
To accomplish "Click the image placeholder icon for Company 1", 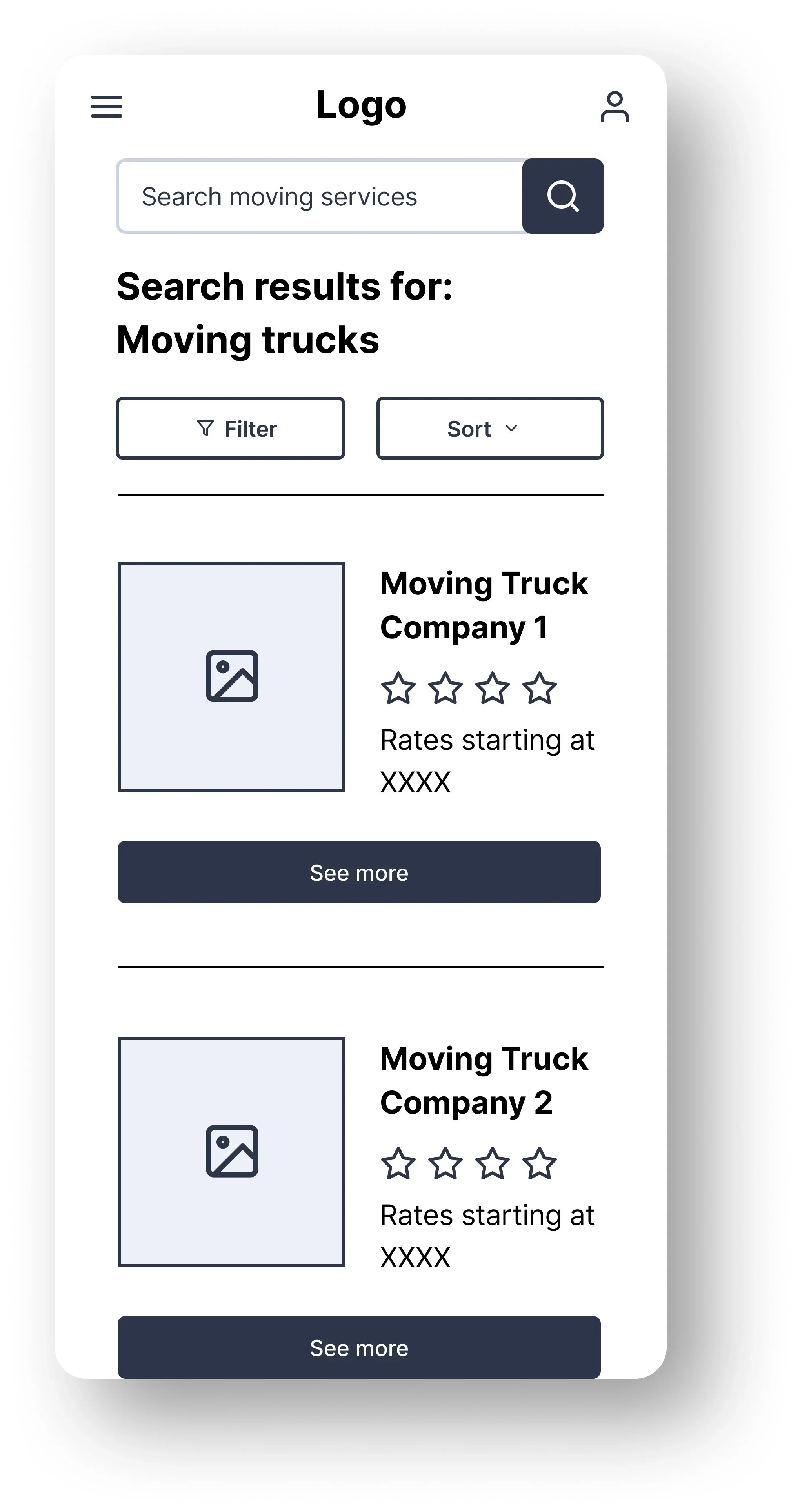I will click(232, 676).
